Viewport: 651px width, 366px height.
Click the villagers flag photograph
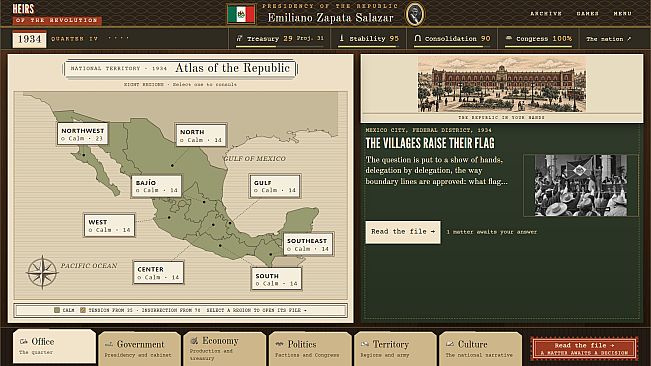click(x=581, y=185)
